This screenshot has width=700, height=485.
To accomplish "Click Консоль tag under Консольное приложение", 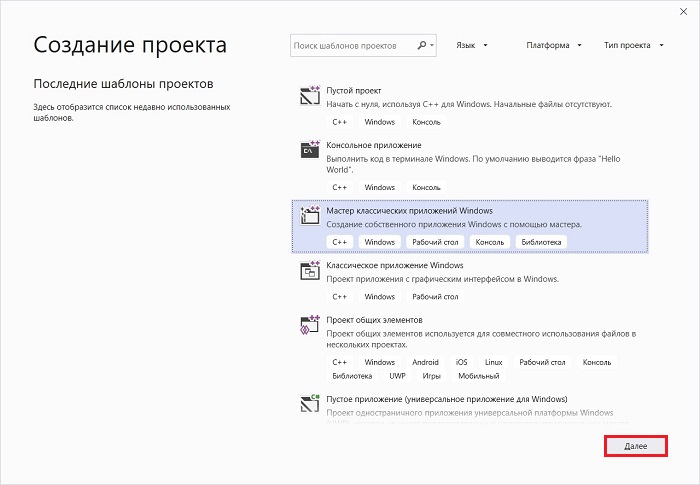I will click(426, 187).
